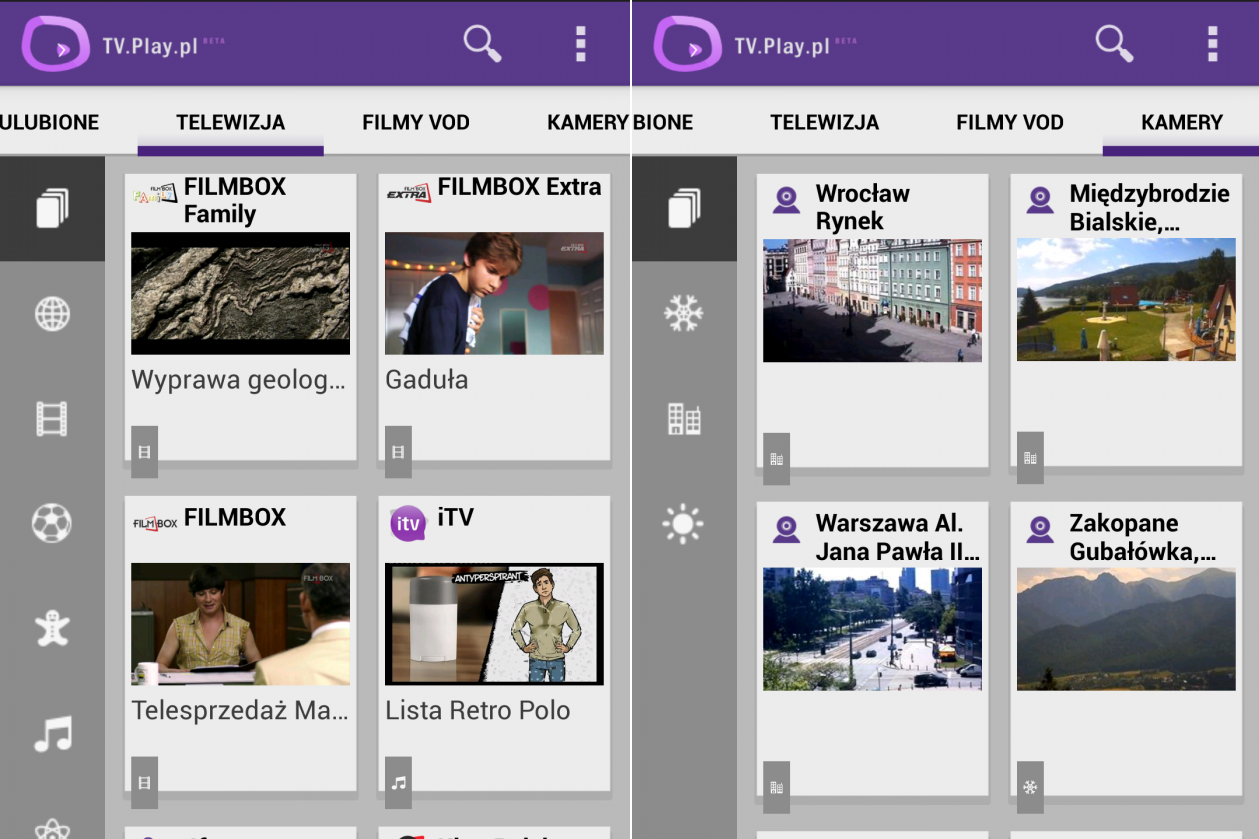Tap the 'Gaduła' program title
This screenshot has width=1259, height=839.
[427, 380]
